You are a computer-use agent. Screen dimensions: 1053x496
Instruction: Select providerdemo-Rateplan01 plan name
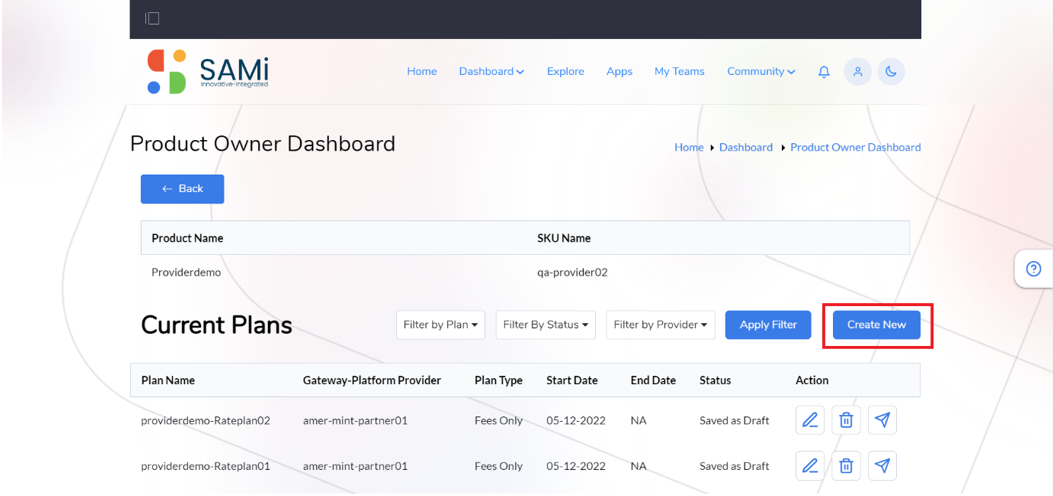click(205, 466)
